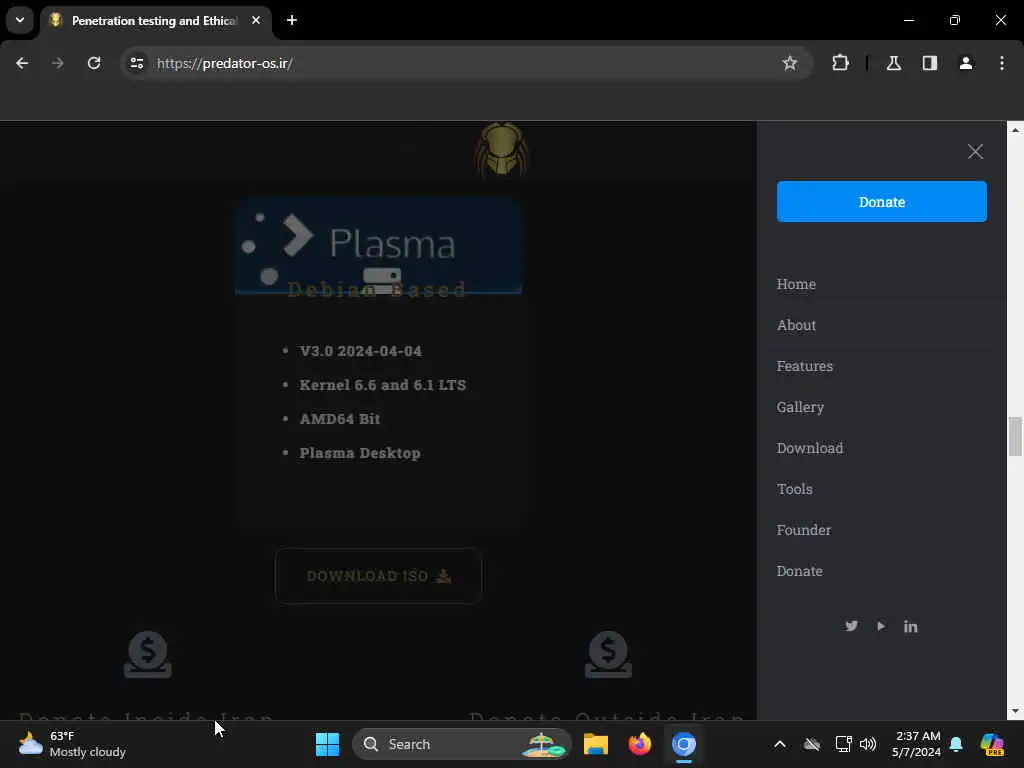
Task: Click the network status tray icon
Action: pos(843,744)
